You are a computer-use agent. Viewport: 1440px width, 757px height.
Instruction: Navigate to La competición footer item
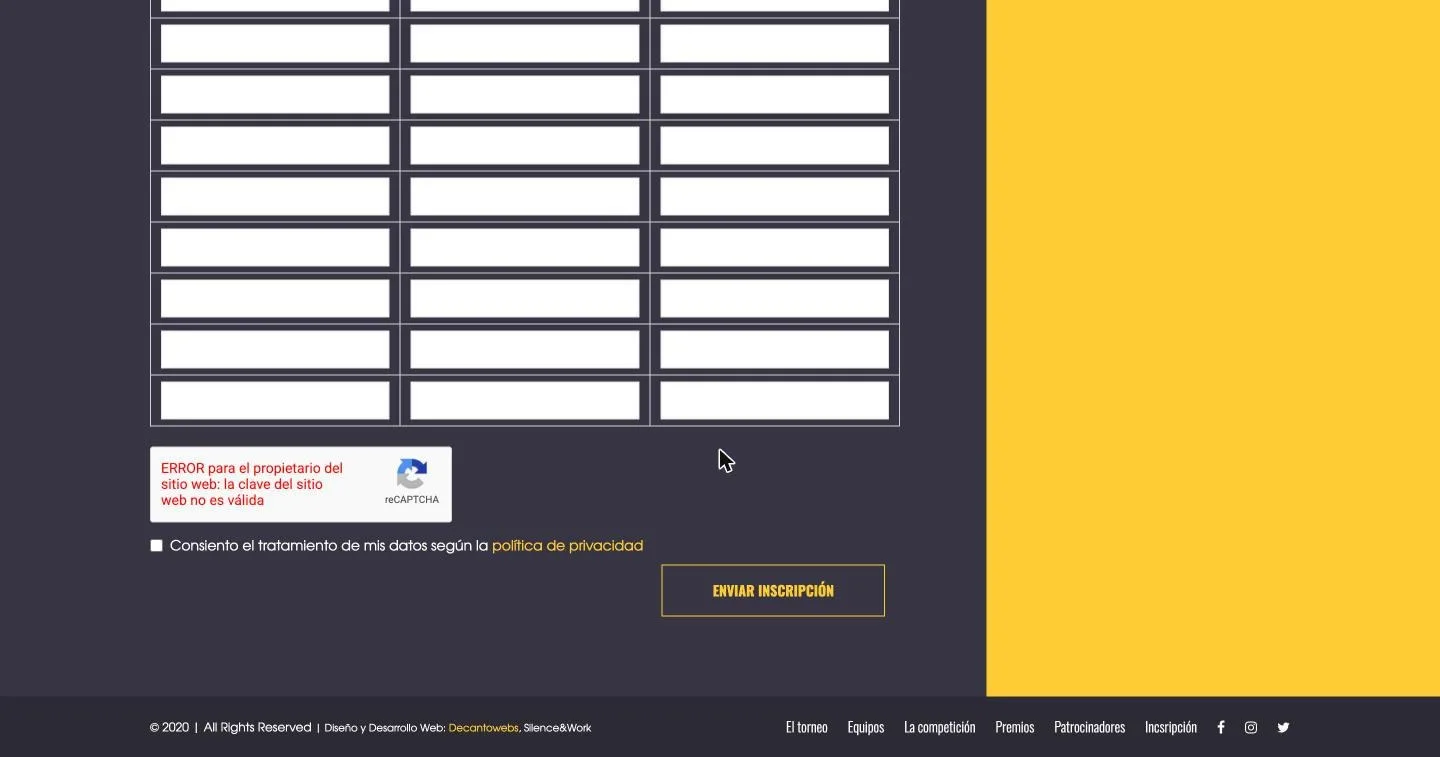[x=940, y=728]
